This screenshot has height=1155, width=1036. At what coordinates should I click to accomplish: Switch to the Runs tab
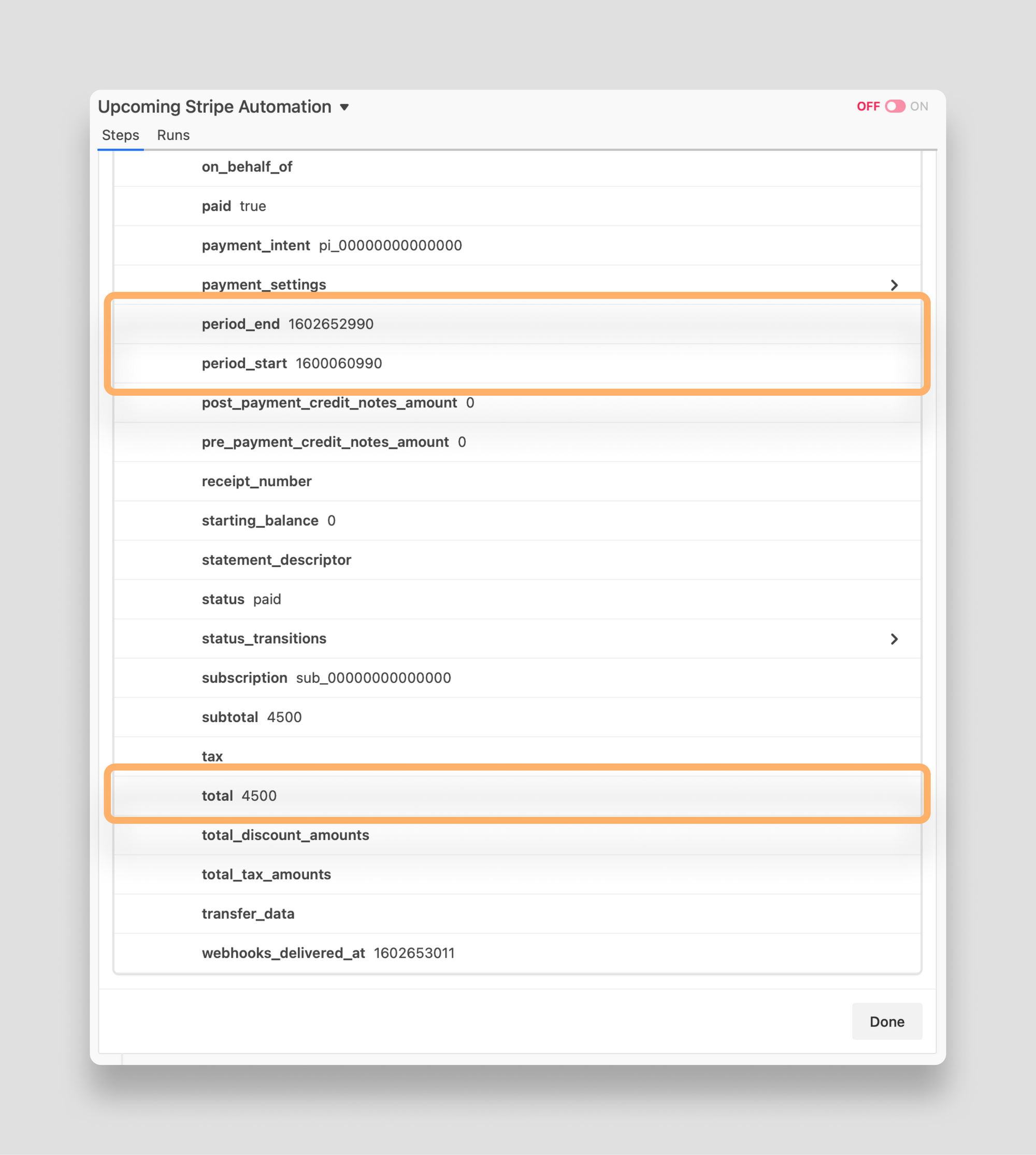pyautogui.click(x=173, y=136)
